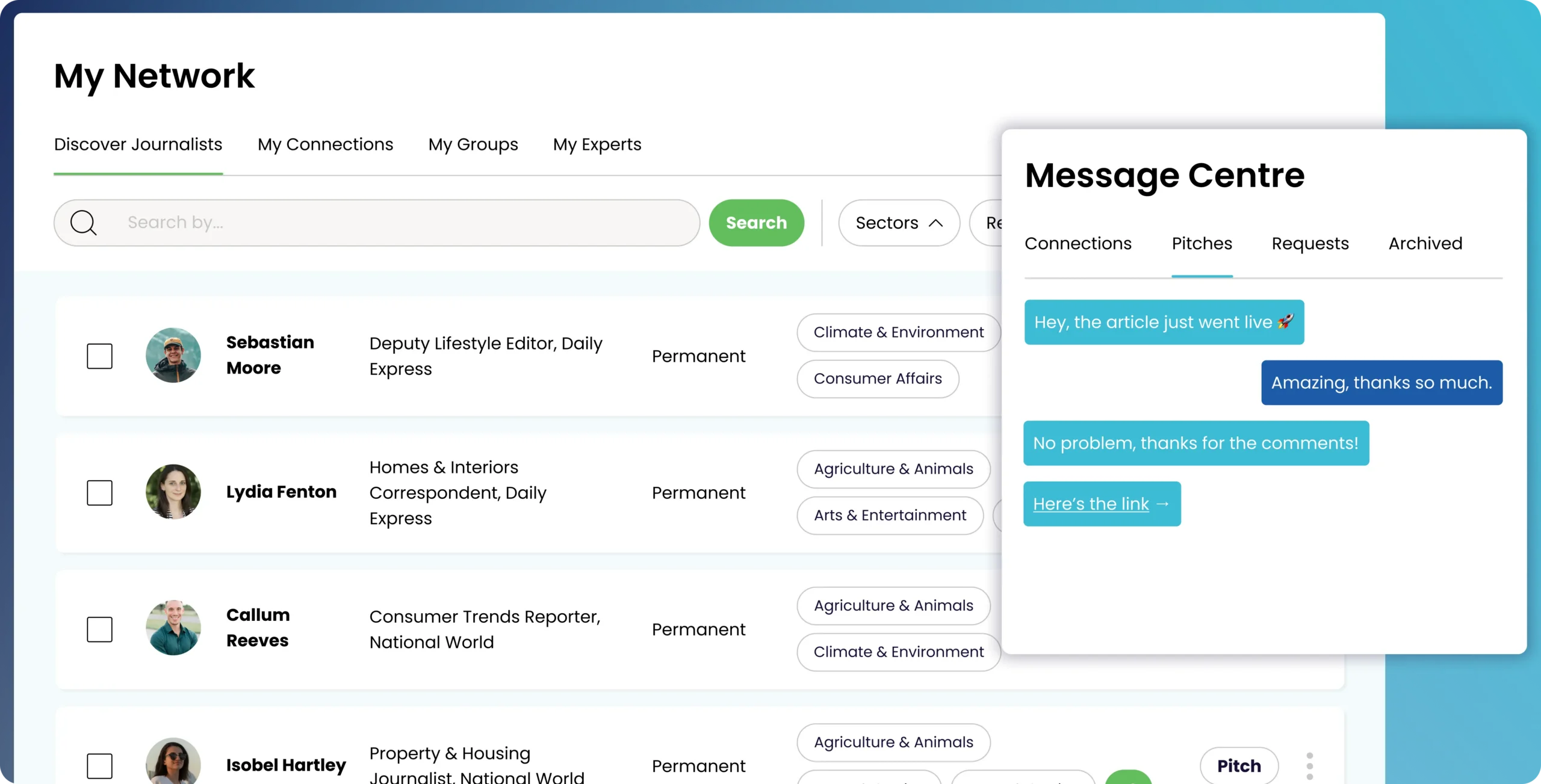Go to the Archived messages tab
The image size is (1541, 784).
(x=1425, y=244)
